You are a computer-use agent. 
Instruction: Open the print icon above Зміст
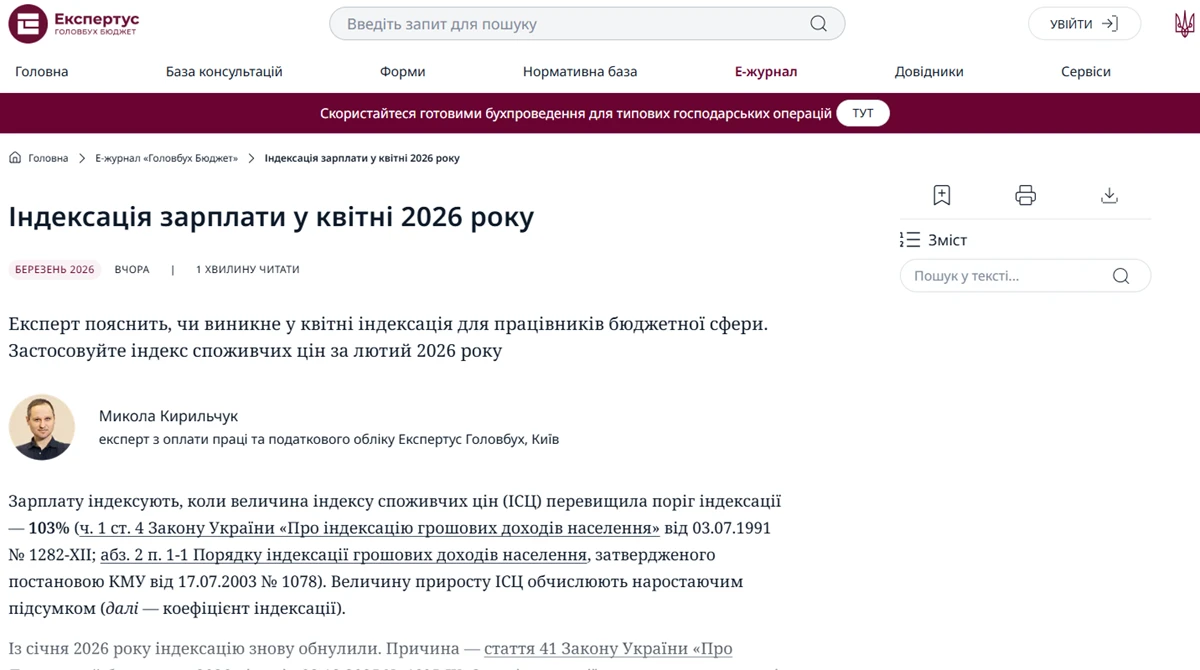point(1025,195)
